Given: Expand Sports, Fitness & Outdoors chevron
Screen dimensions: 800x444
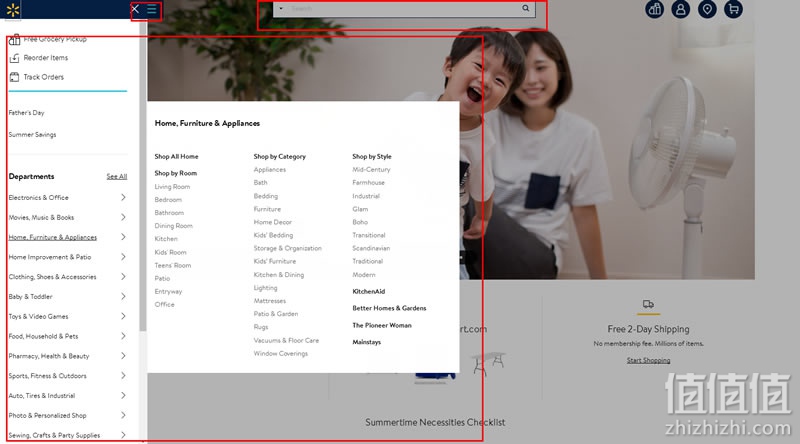Looking at the screenshot, I should tap(123, 376).
